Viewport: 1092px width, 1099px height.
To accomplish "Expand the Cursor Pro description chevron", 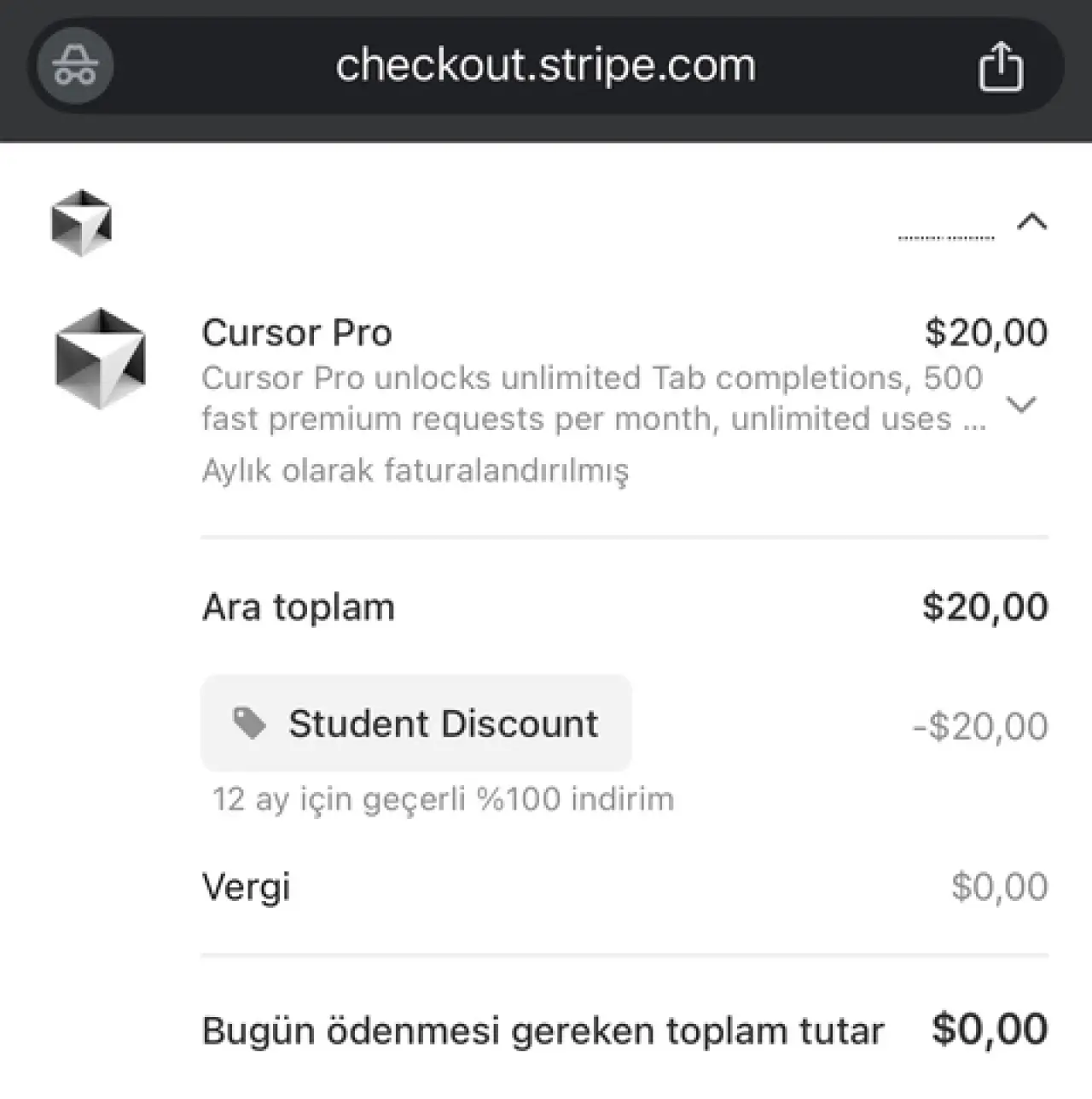I will pyautogui.click(x=1022, y=404).
